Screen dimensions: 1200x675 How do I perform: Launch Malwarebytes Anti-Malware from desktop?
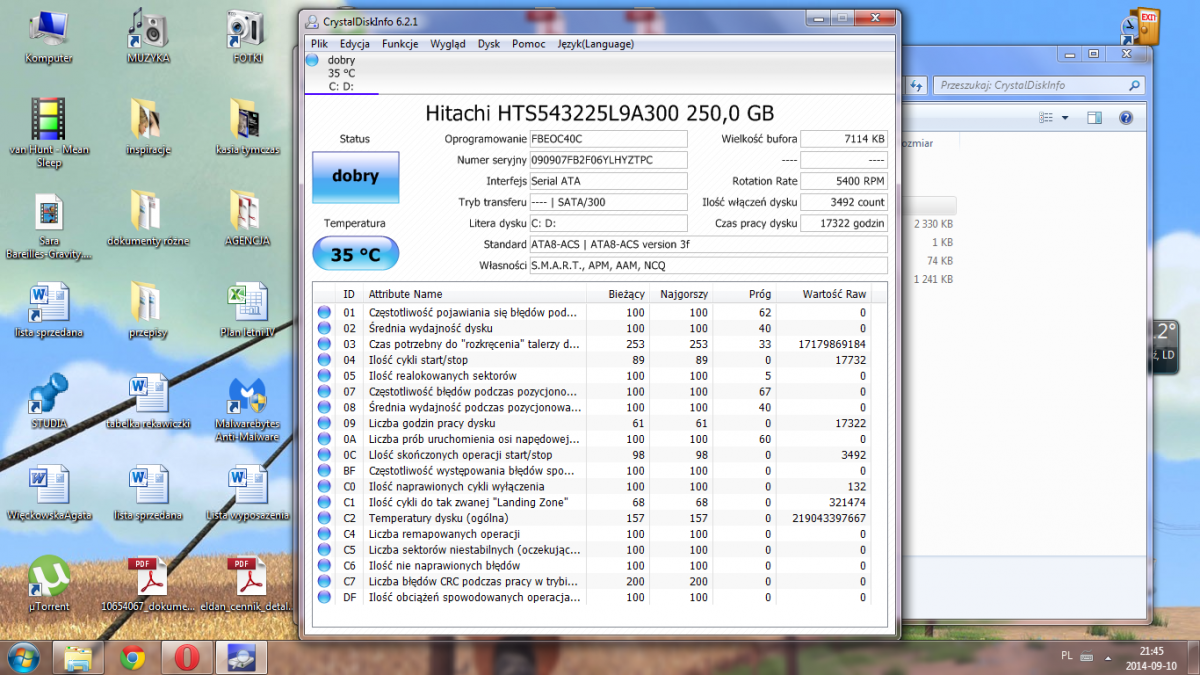pyautogui.click(x=246, y=407)
